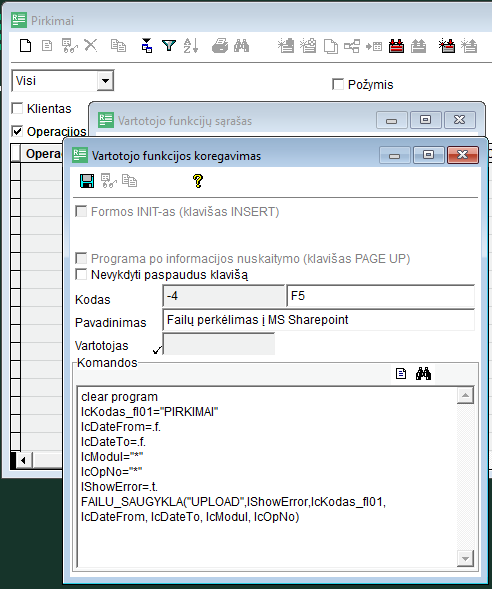Uncheck the Operacijos checkbox
Screen dimensions: 492x589
tap(17, 131)
